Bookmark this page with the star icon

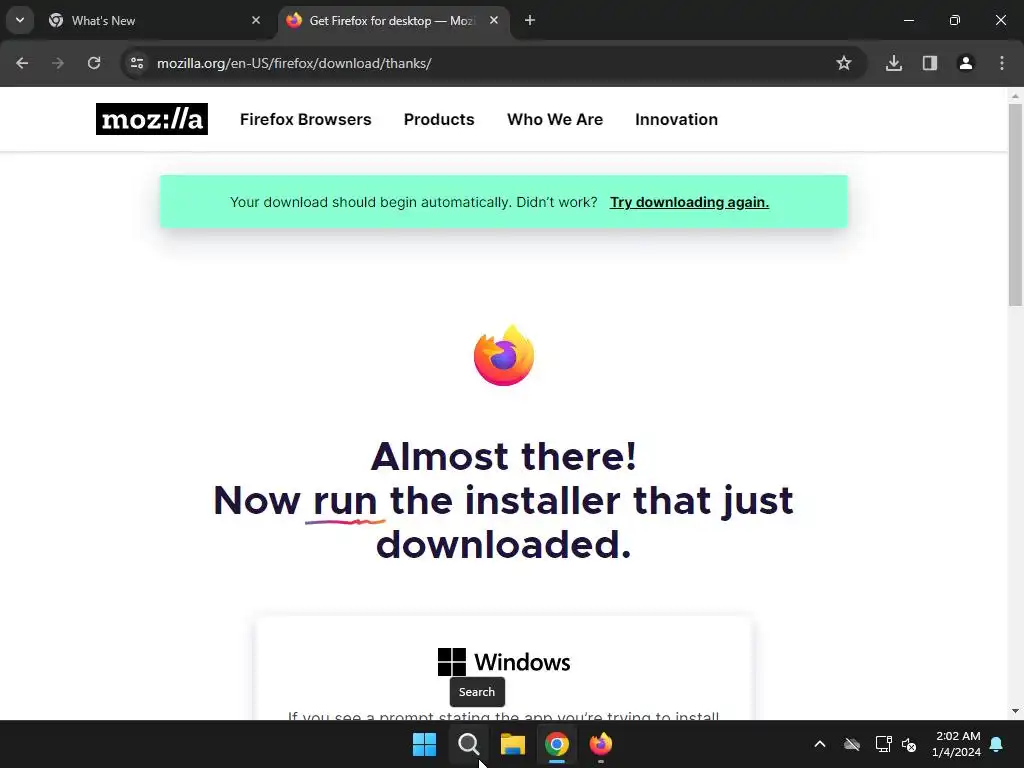844,63
